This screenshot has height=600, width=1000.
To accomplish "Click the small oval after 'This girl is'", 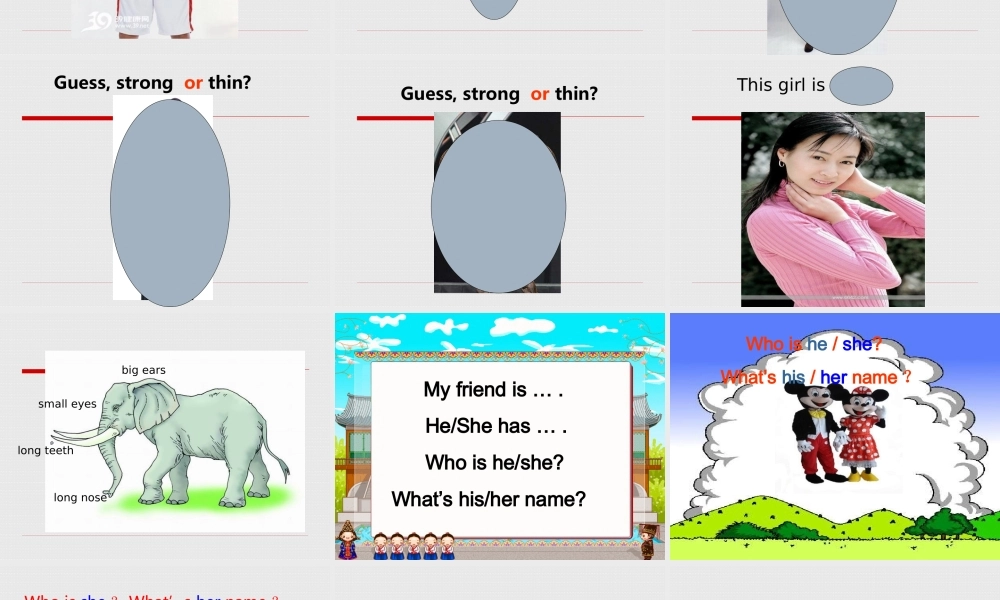I will [862, 85].
